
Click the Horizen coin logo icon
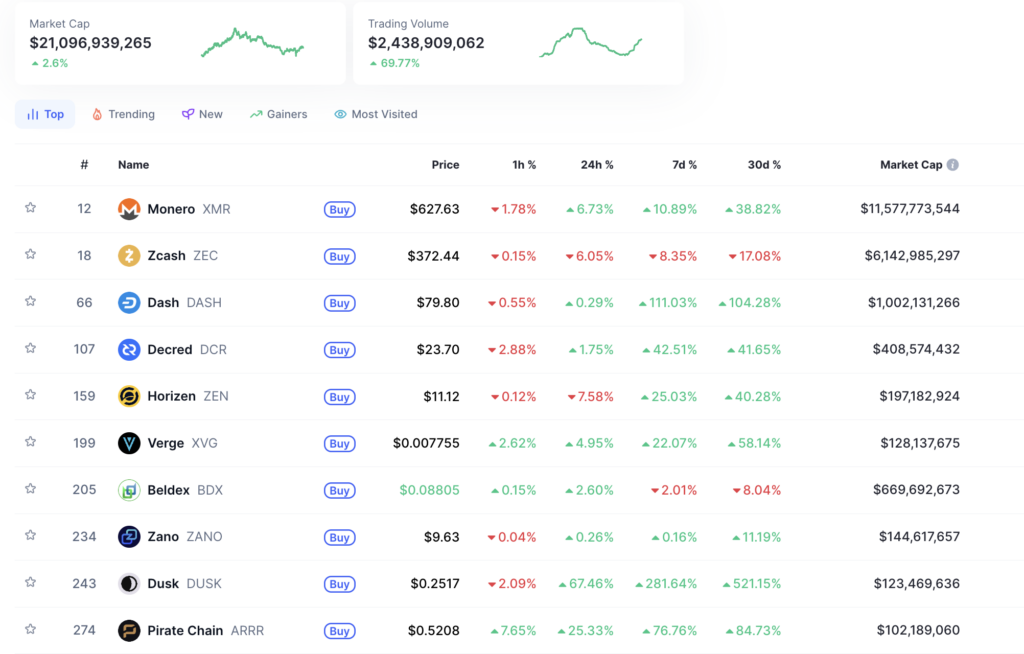(x=129, y=396)
